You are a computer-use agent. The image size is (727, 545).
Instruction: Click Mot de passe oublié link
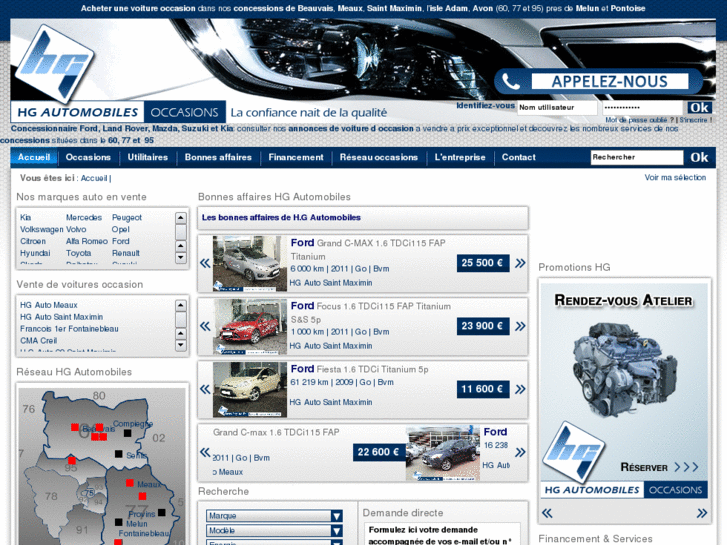(x=639, y=120)
